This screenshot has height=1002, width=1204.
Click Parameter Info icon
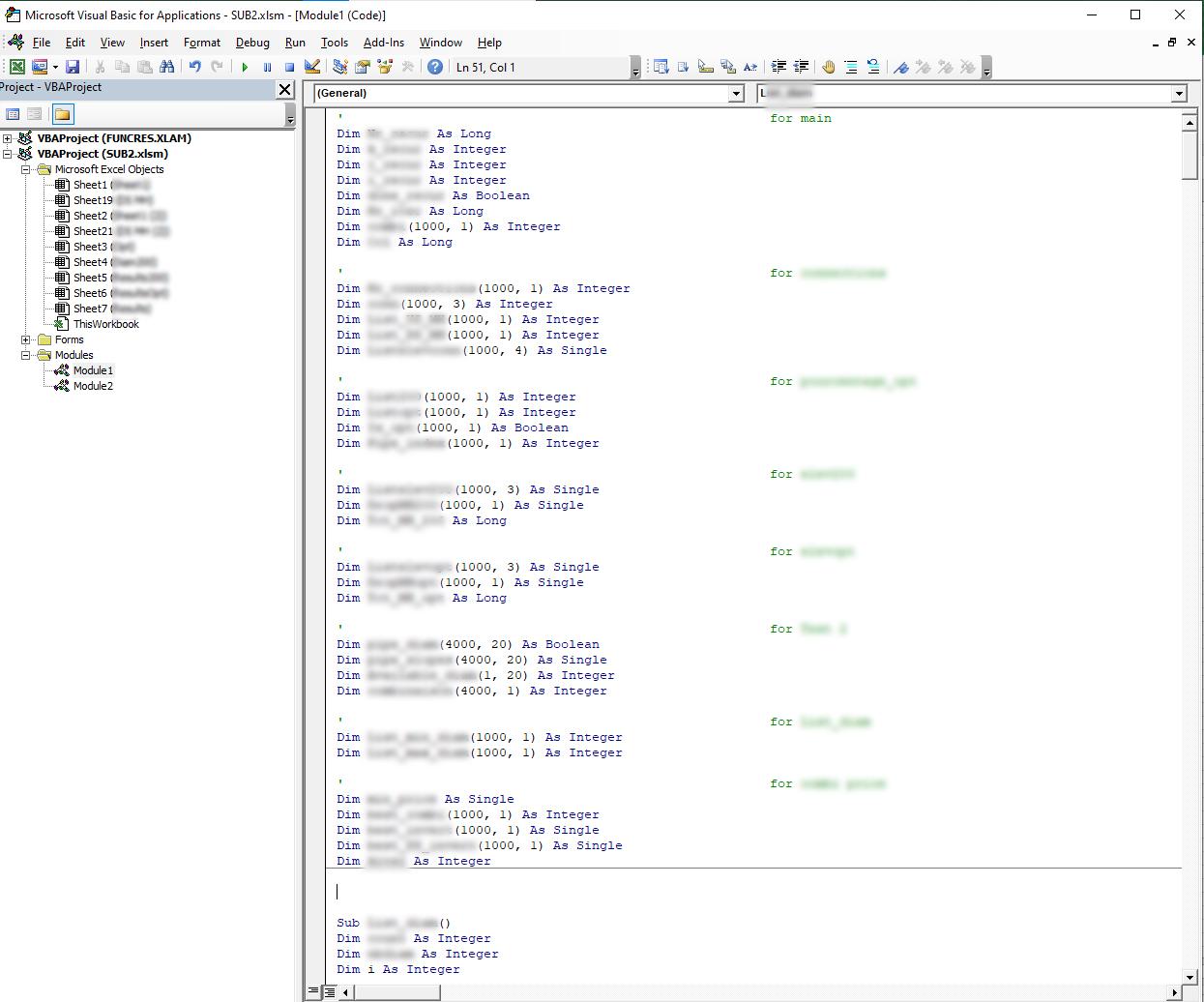pos(728,67)
